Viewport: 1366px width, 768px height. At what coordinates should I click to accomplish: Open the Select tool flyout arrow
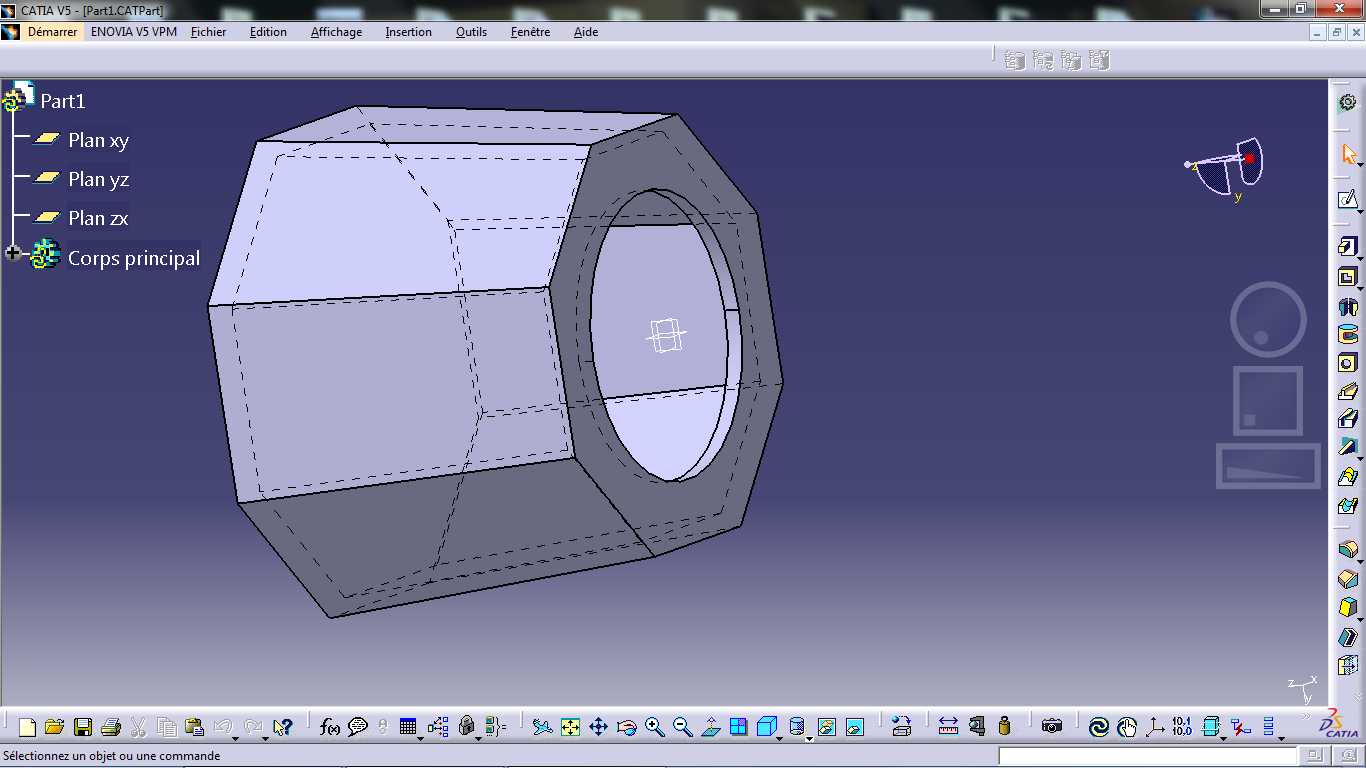click(x=1360, y=164)
